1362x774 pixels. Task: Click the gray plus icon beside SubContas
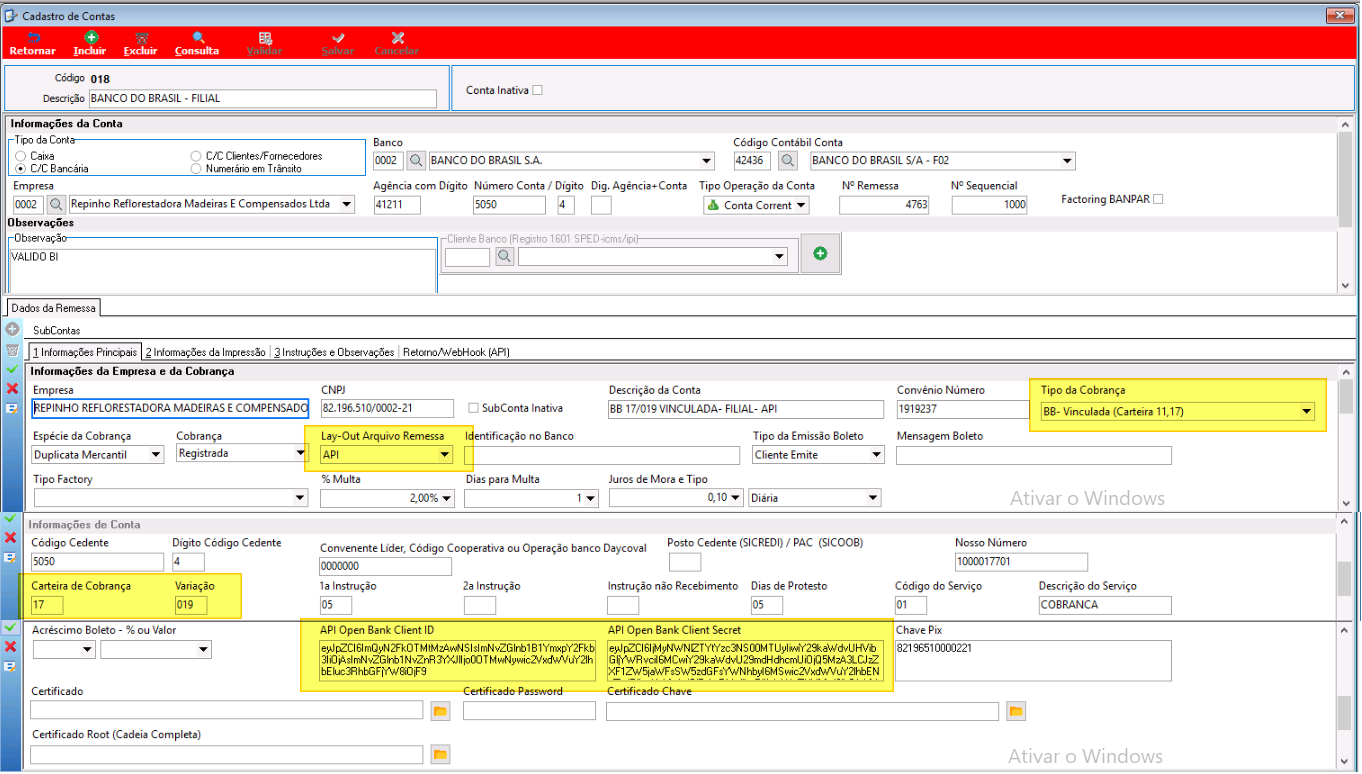point(12,329)
